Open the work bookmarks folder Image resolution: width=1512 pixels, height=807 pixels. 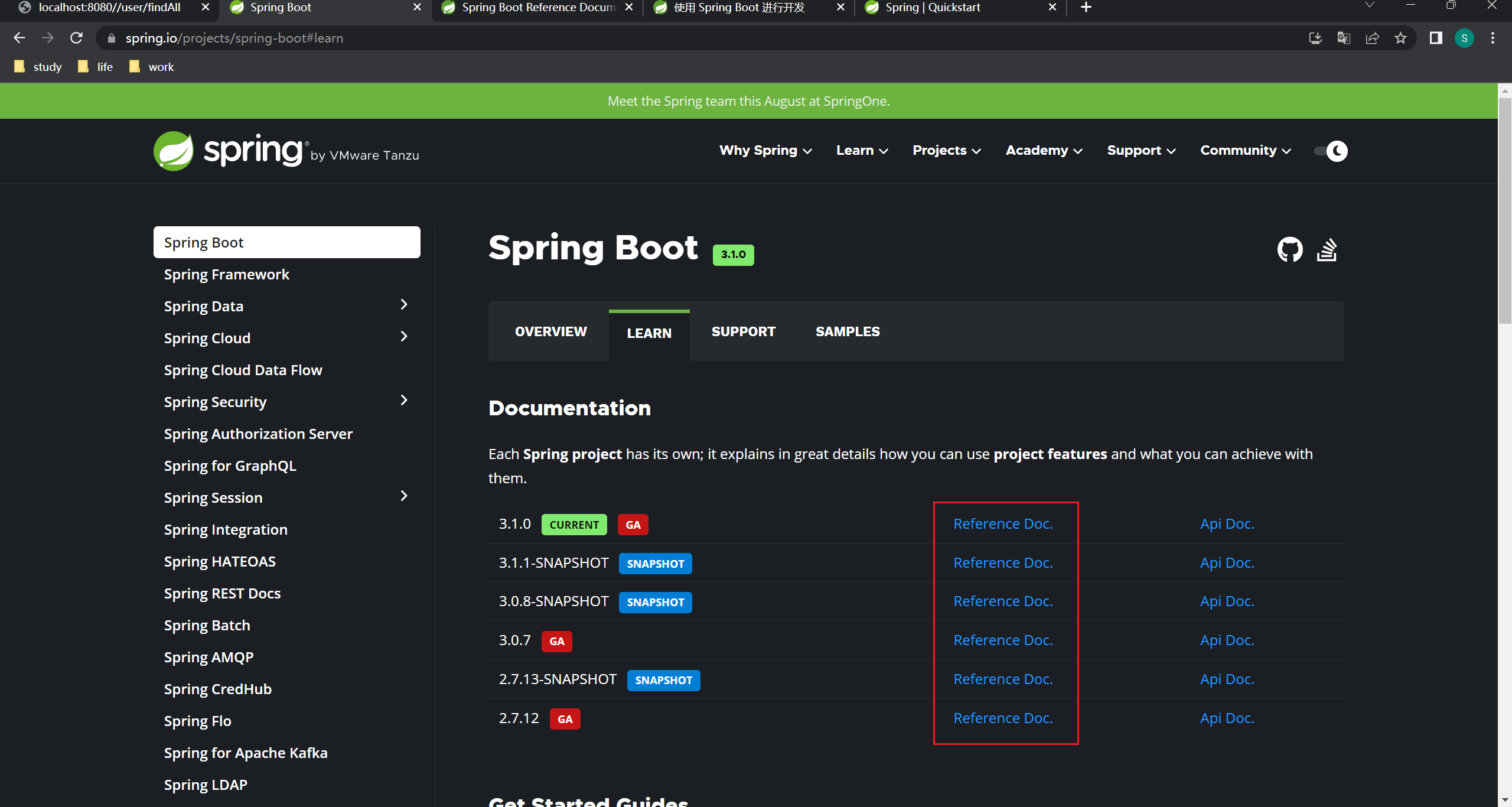pos(151,67)
